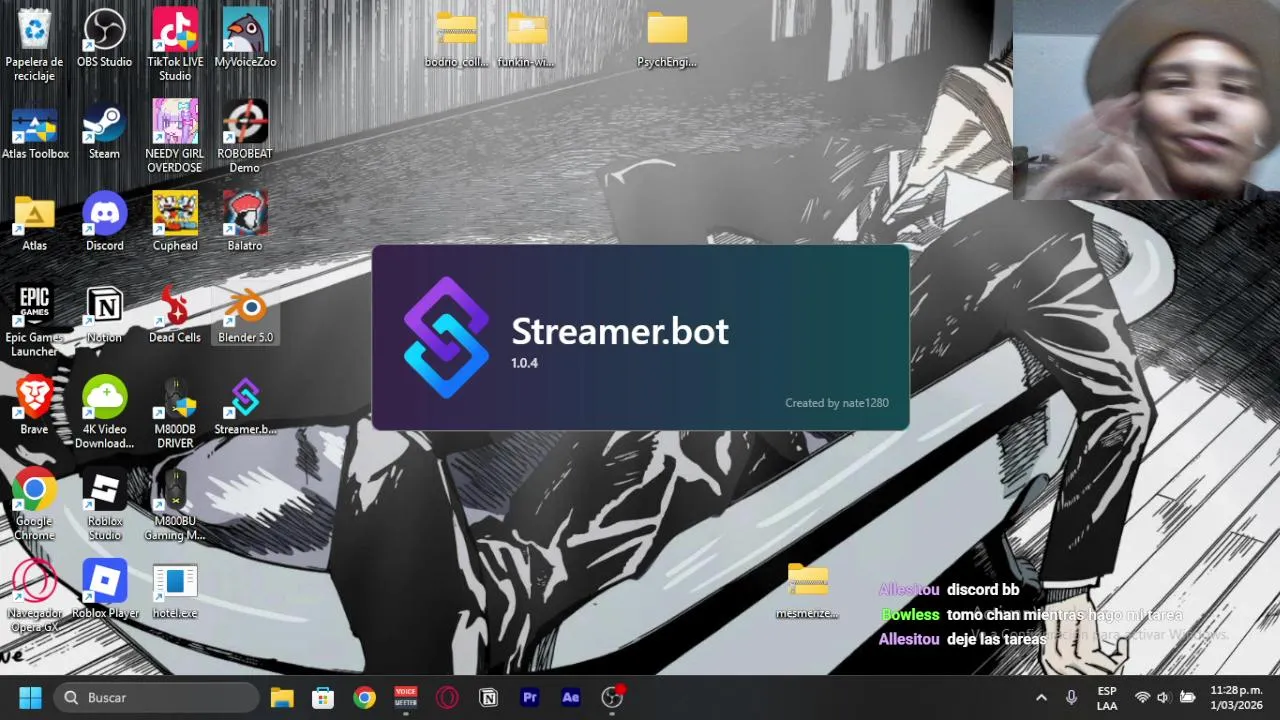This screenshot has height=720, width=1280.
Task: Select the Atlas folder icon on the desktop
Action: tap(34, 222)
